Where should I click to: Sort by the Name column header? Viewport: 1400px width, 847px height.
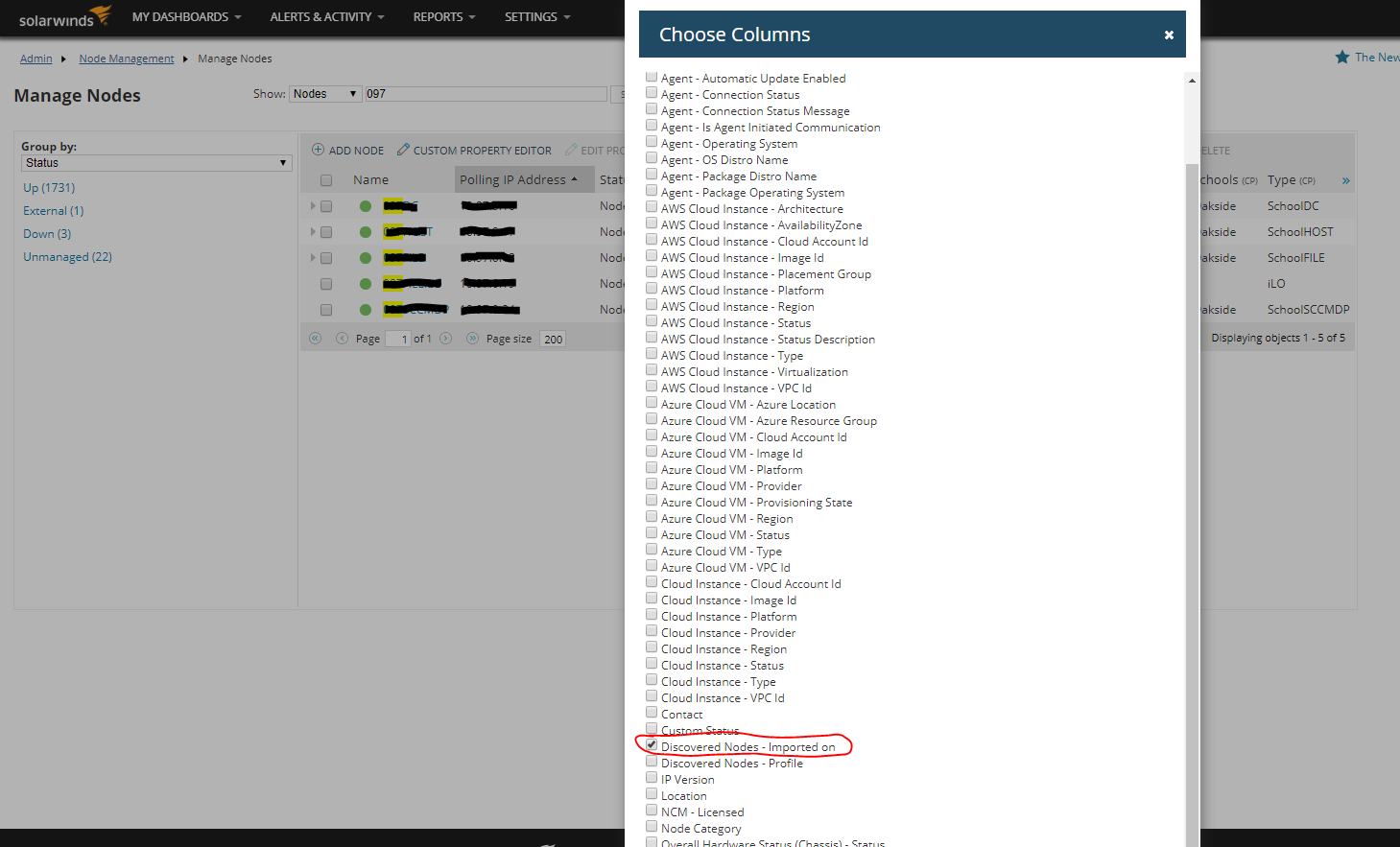370,179
